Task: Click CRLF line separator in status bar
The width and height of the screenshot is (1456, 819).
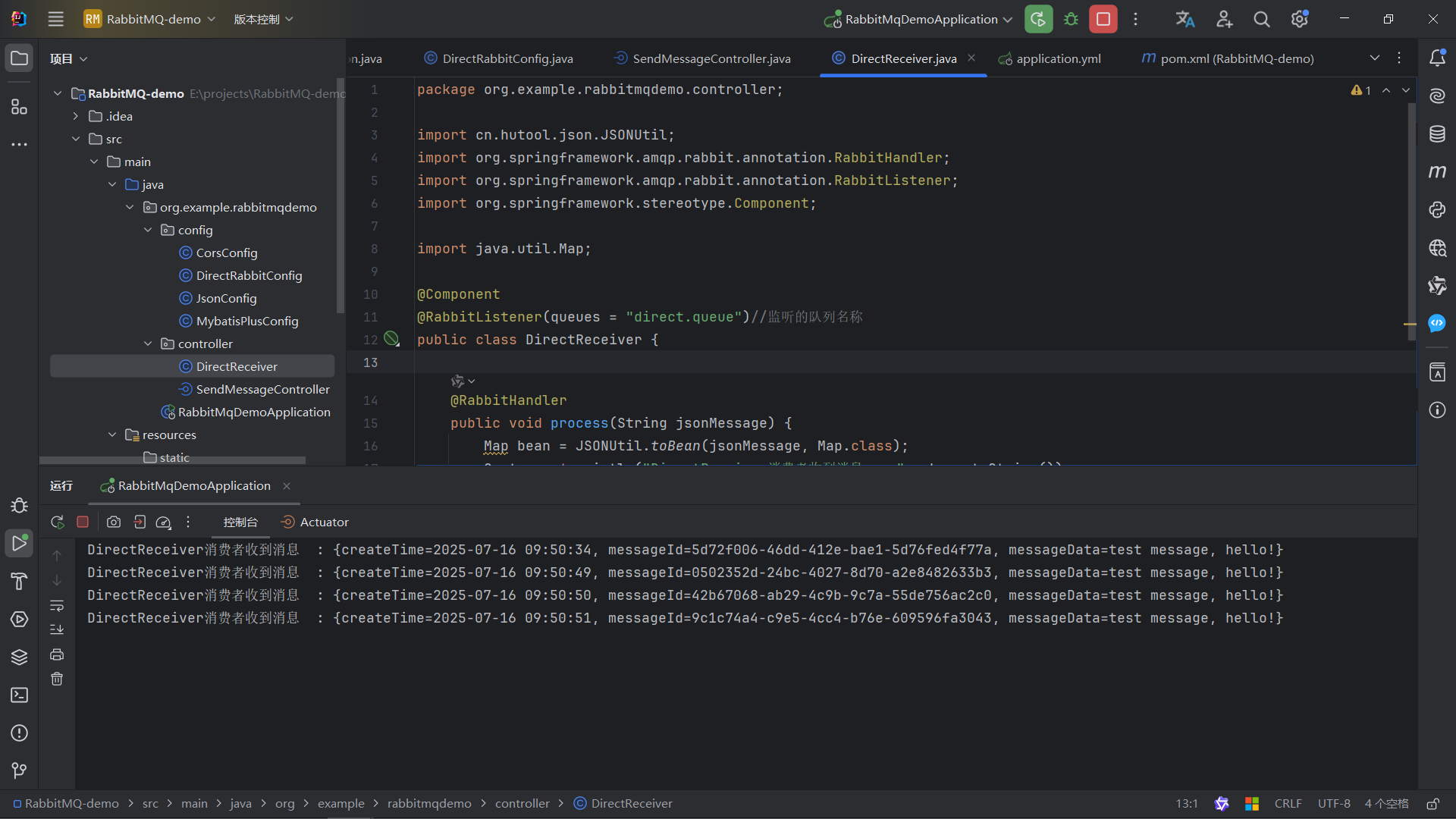Action: (x=1288, y=804)
